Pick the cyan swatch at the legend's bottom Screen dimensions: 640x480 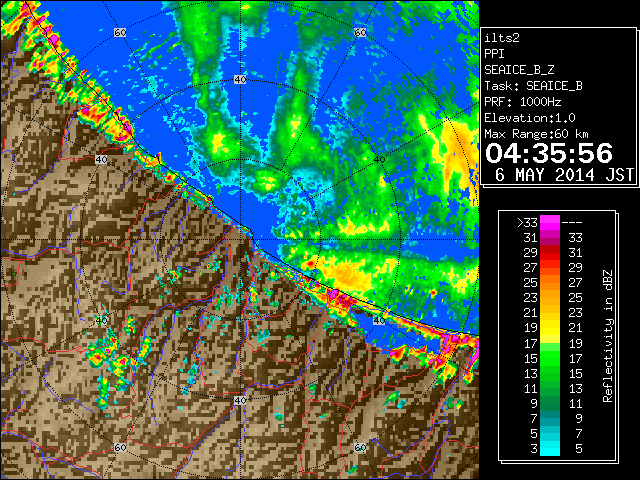[x=550, y=449]
